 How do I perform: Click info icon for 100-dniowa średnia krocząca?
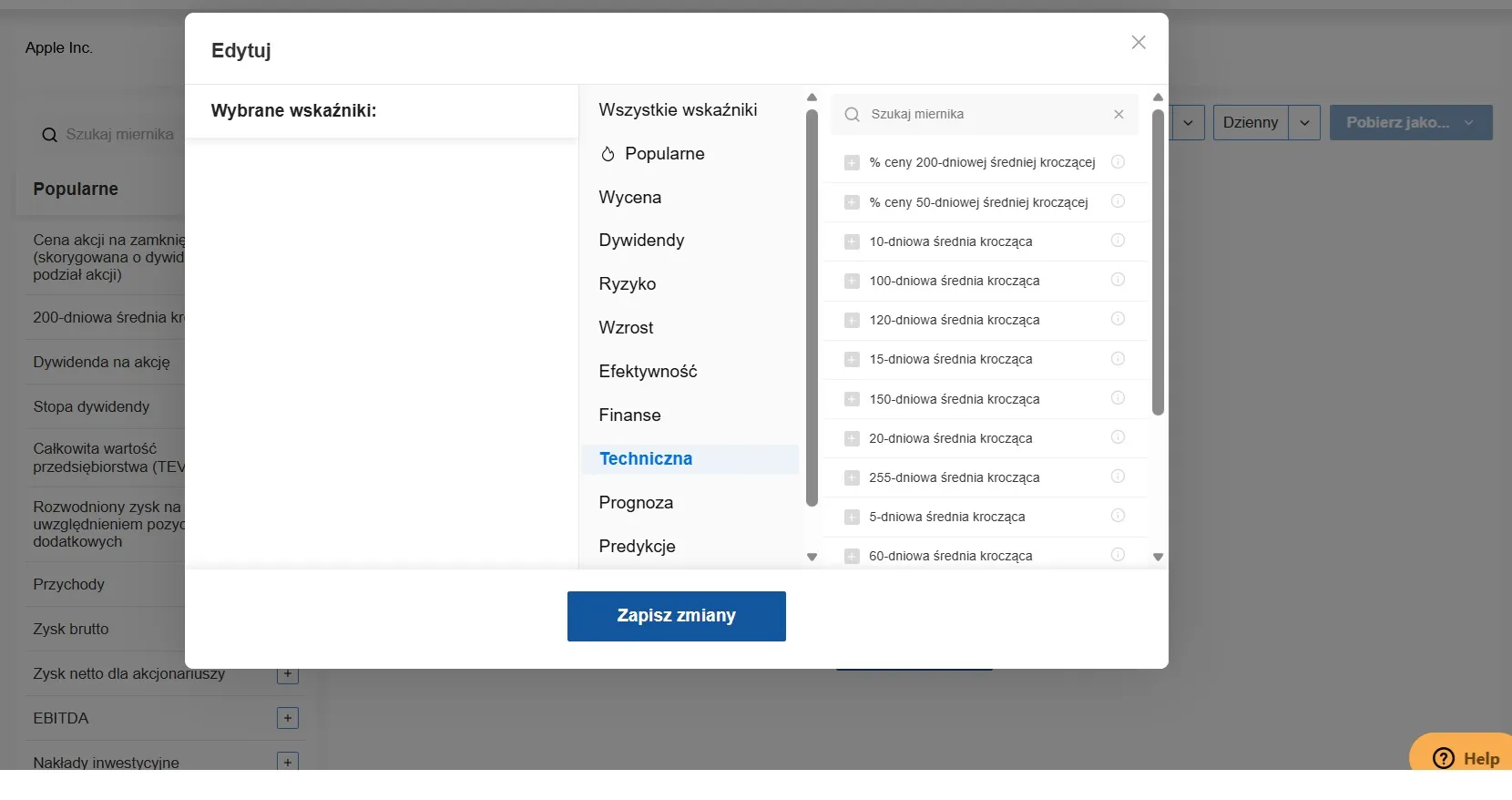pos(1118,280)
